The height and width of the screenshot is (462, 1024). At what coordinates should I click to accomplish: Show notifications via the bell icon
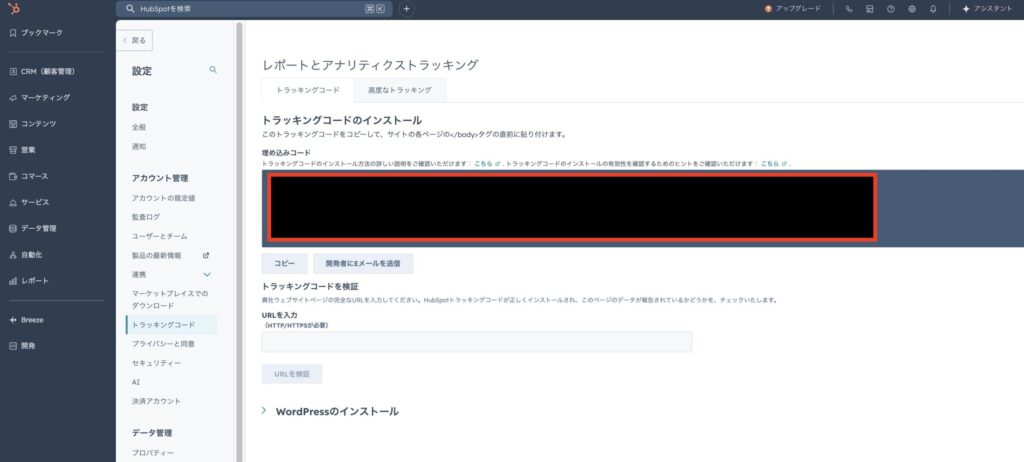point(932,9)
